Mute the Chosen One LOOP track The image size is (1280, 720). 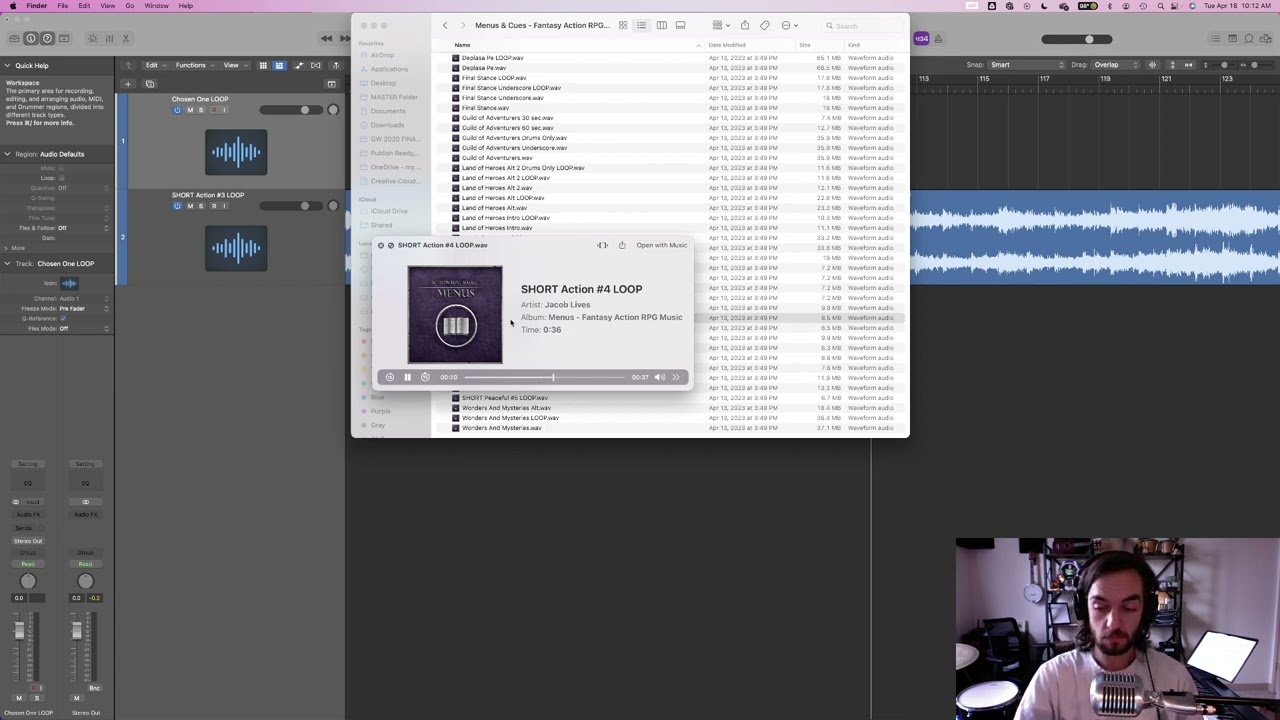click(190, 110)
